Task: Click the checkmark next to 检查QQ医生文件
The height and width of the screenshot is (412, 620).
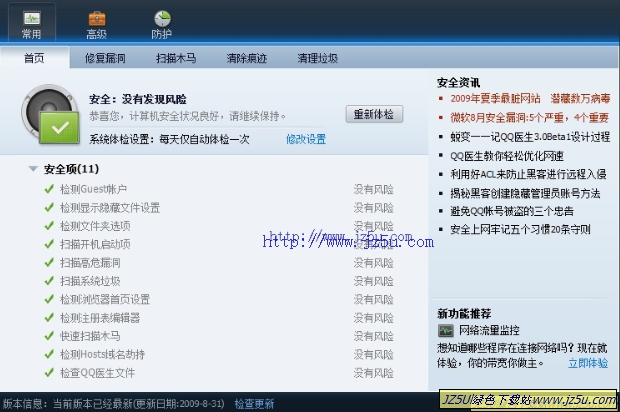Action: click(49, 372)
